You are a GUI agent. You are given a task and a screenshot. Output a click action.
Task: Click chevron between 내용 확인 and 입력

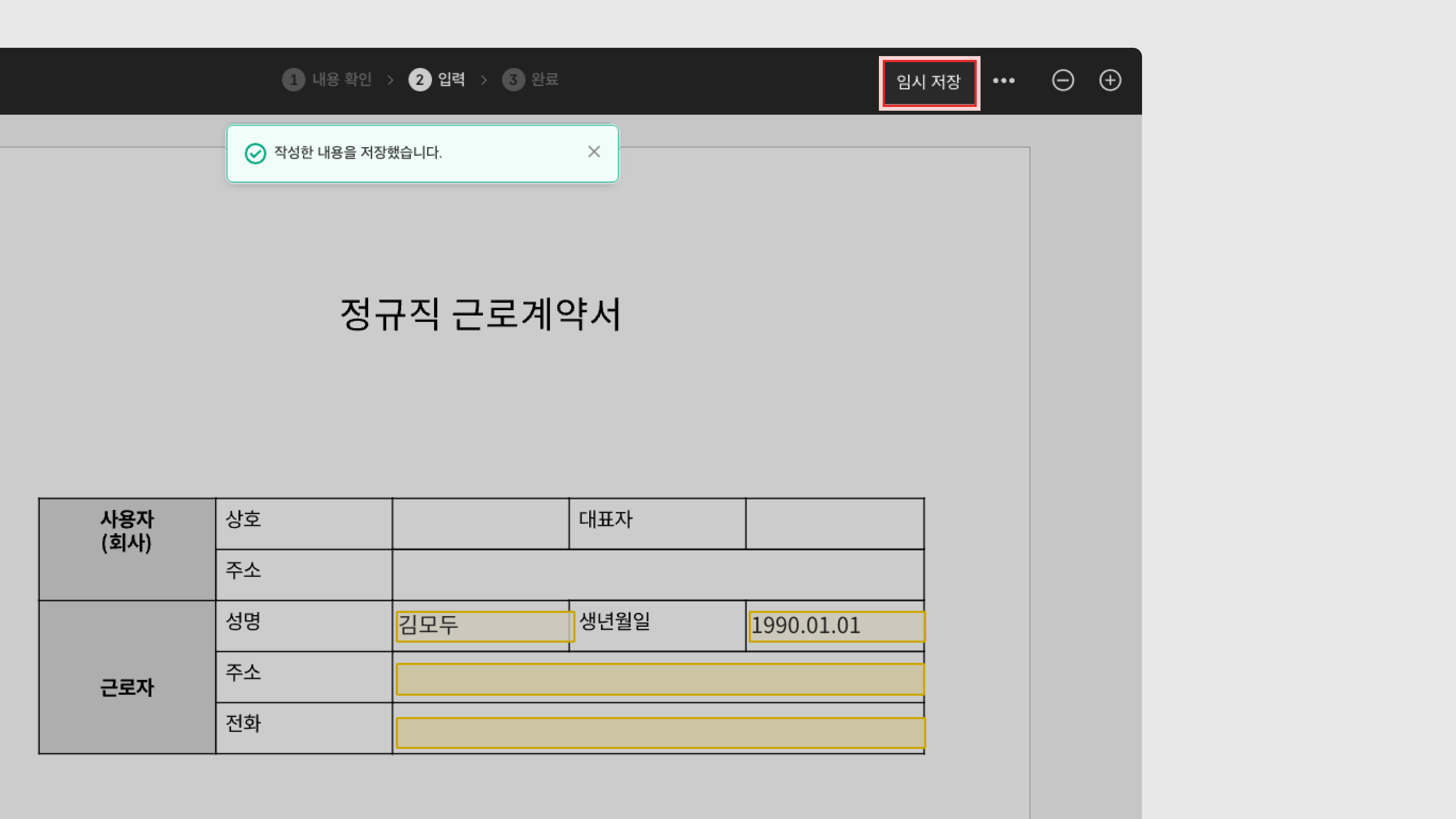pos(390,80)
